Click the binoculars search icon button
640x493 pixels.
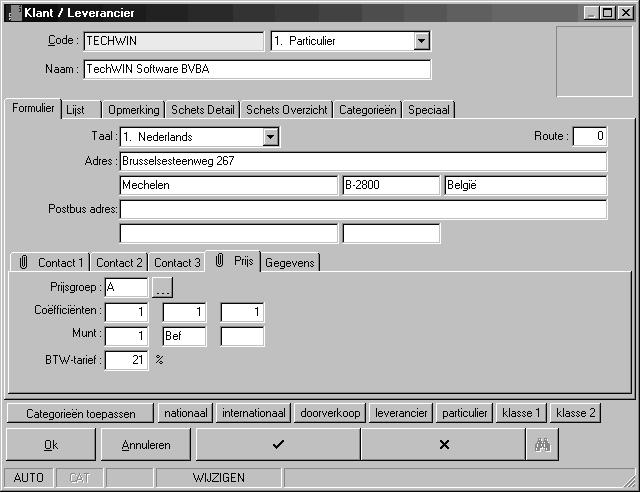(x=542, y=444)
